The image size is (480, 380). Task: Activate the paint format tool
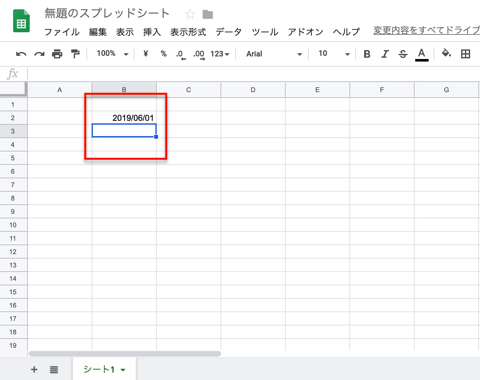click(75, 54)
